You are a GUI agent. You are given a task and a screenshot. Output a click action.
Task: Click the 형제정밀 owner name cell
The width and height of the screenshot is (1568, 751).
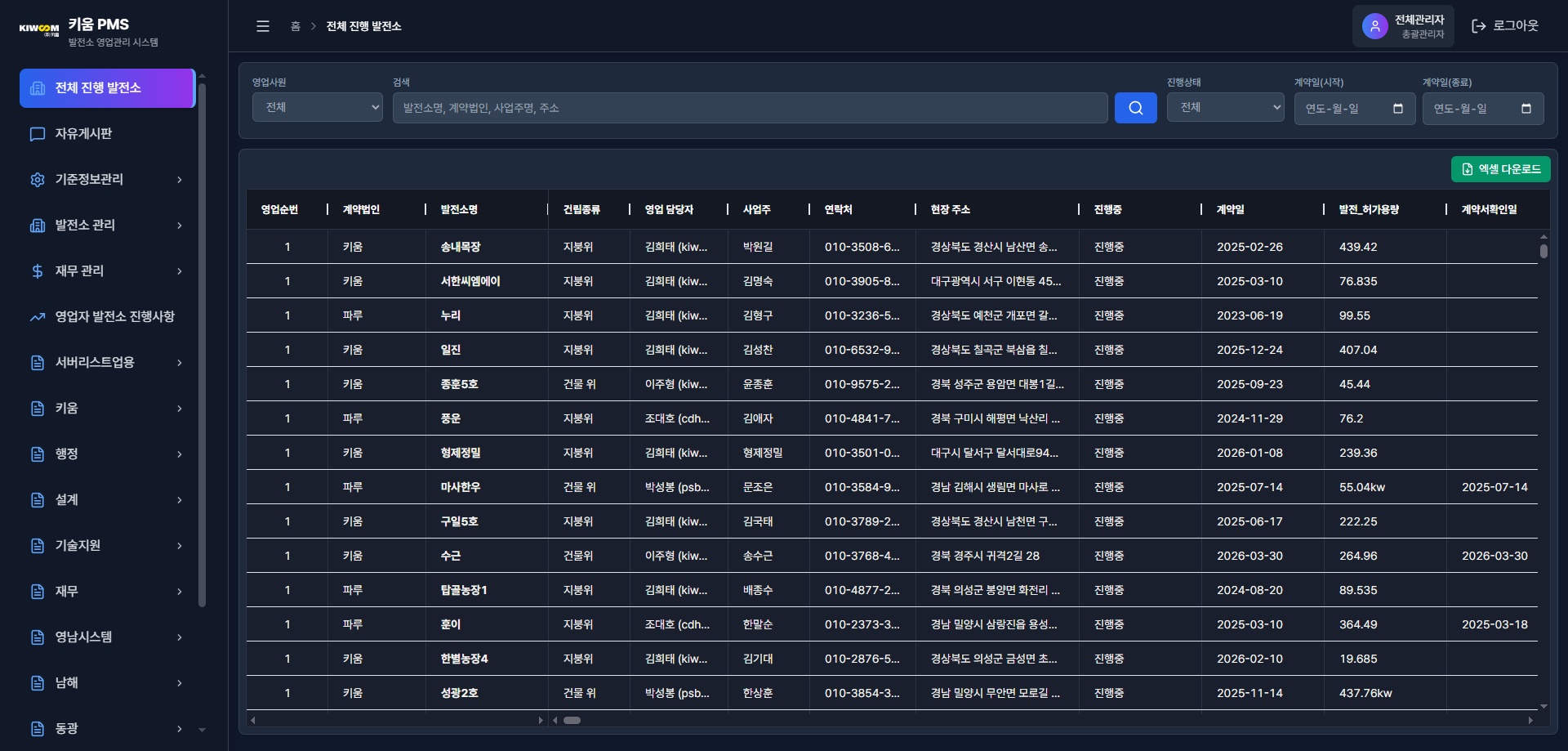point(763,453)
